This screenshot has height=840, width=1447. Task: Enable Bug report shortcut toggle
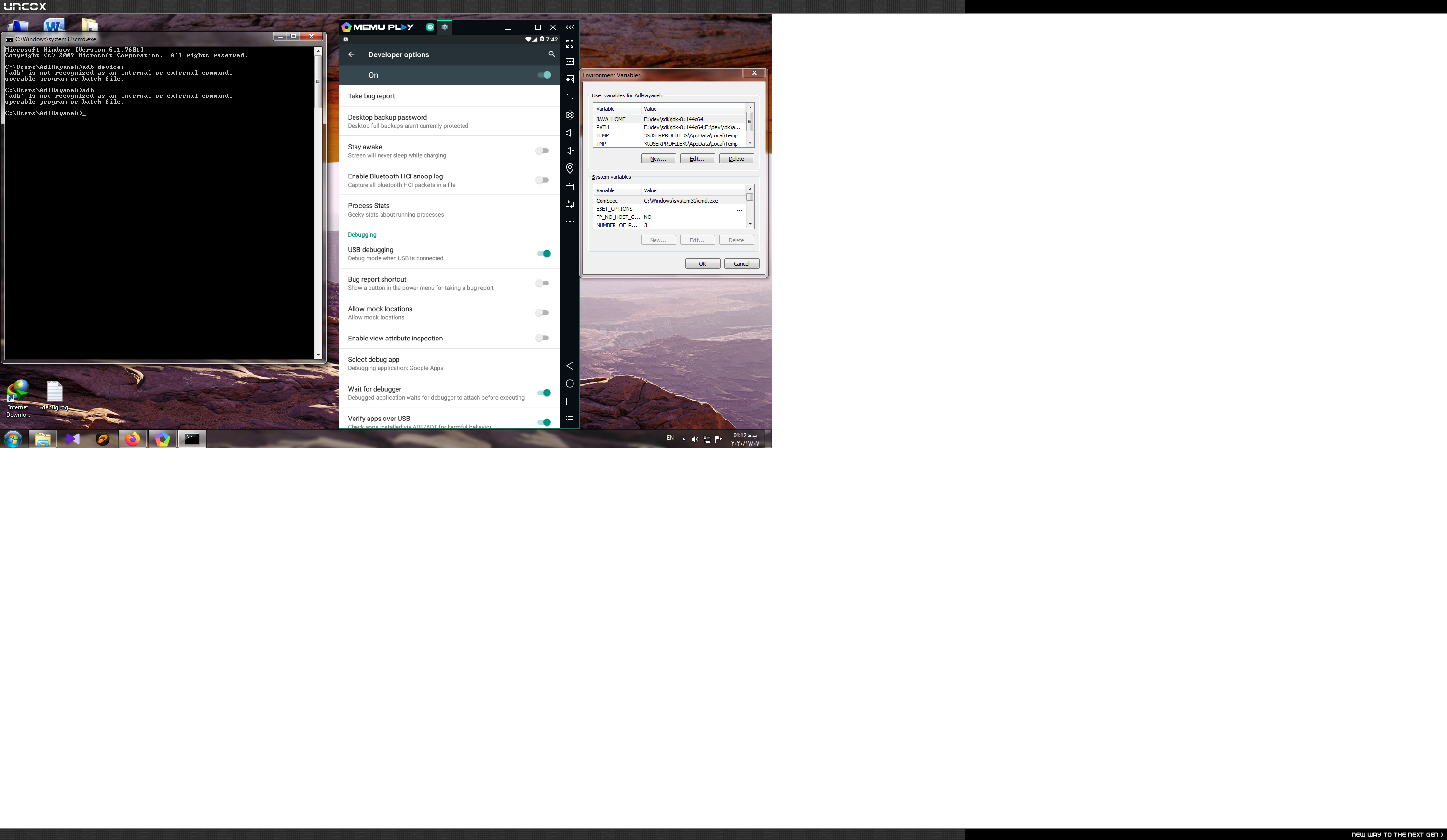[542, 283]
